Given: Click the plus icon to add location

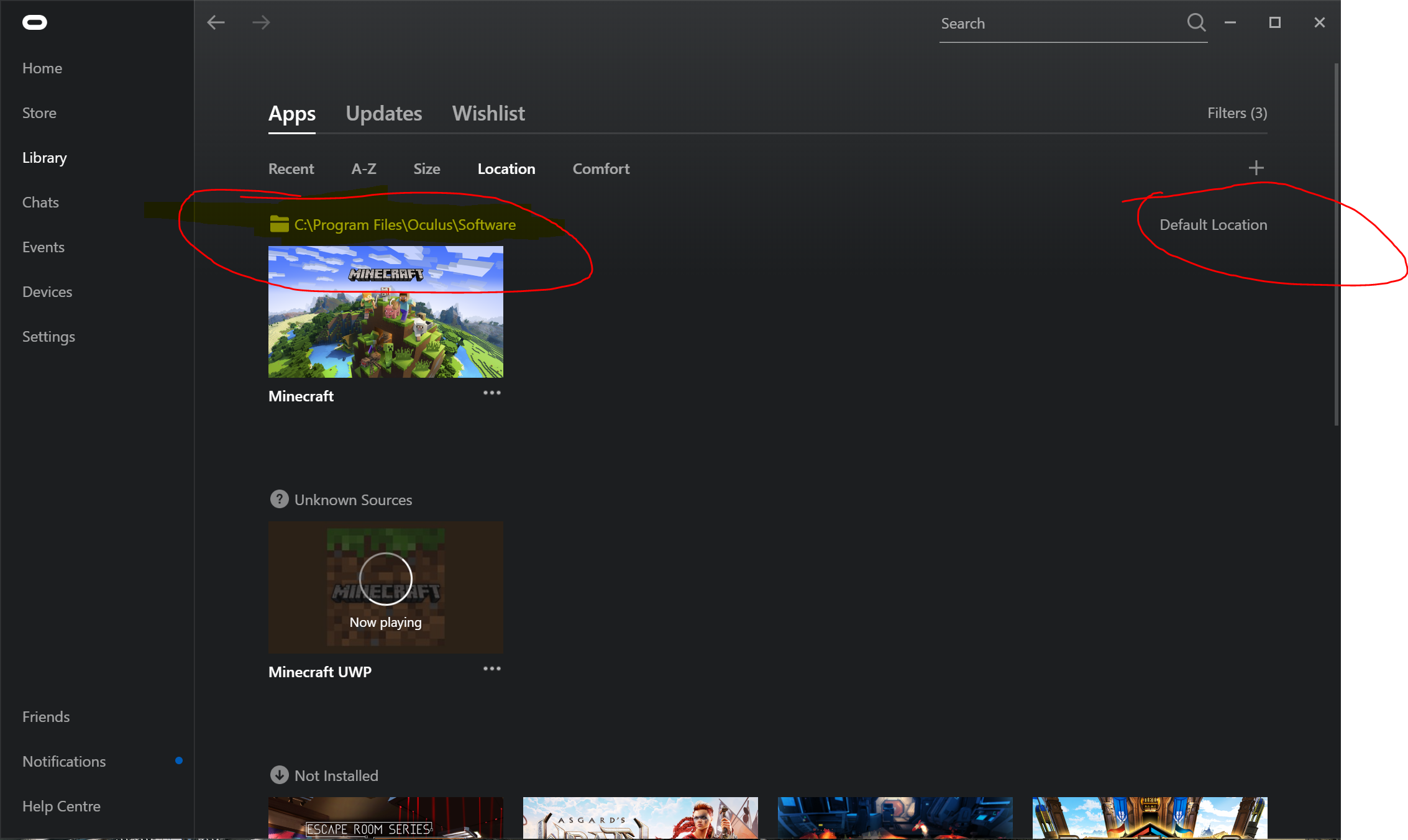Looking at the screenshot, I should pyautogui.click(x=1256, y=168).
